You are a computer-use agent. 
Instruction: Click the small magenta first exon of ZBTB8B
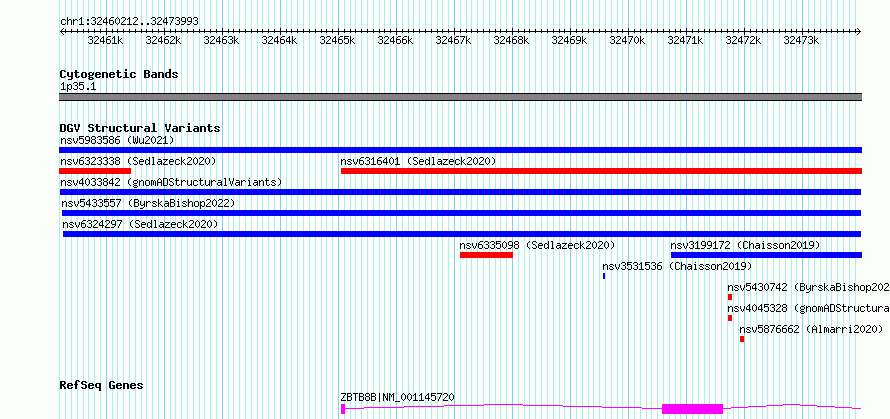[343, 409]
